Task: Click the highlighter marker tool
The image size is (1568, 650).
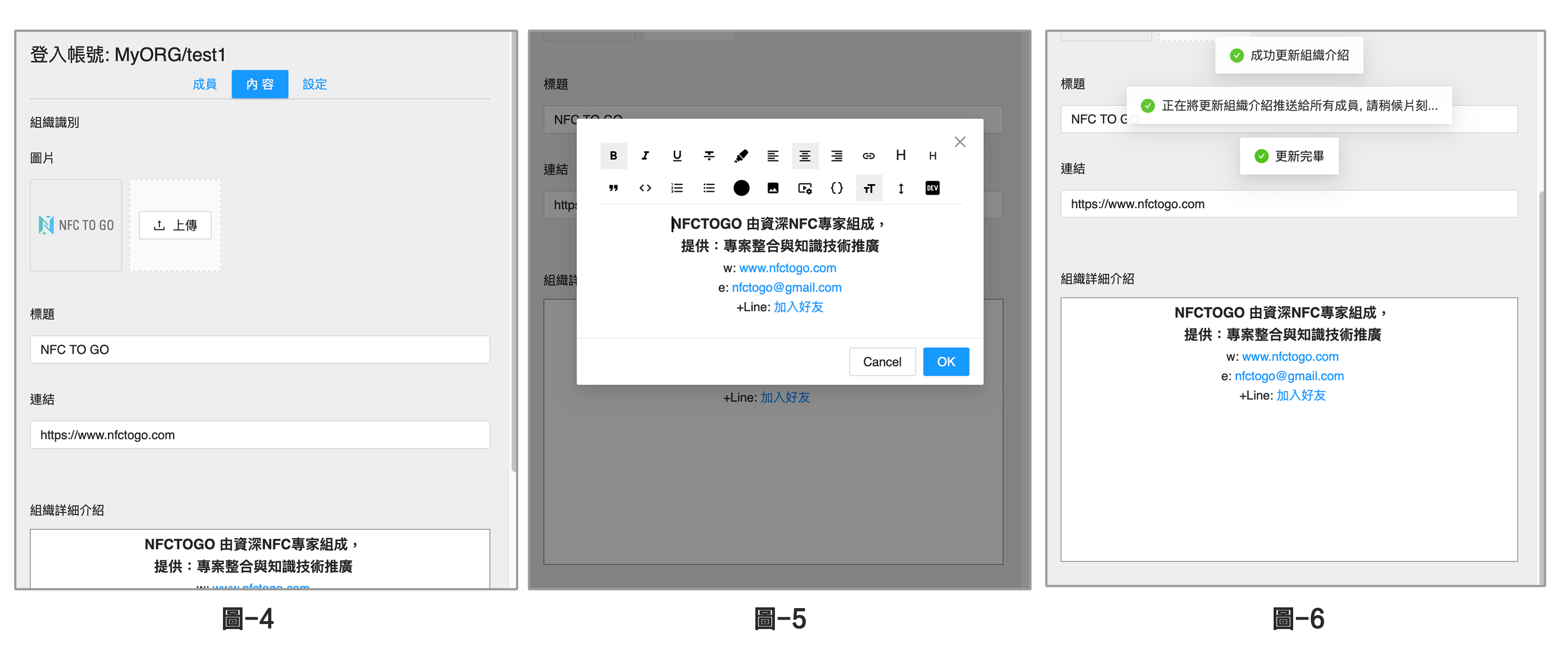Action: pos(741,156)
